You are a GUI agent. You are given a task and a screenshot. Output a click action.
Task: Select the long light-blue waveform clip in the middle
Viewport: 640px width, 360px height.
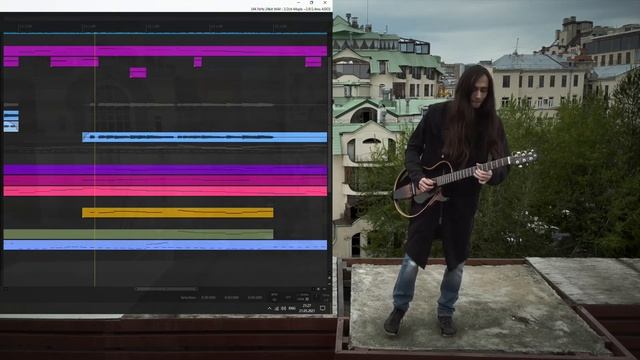click(x=204, y=137)
